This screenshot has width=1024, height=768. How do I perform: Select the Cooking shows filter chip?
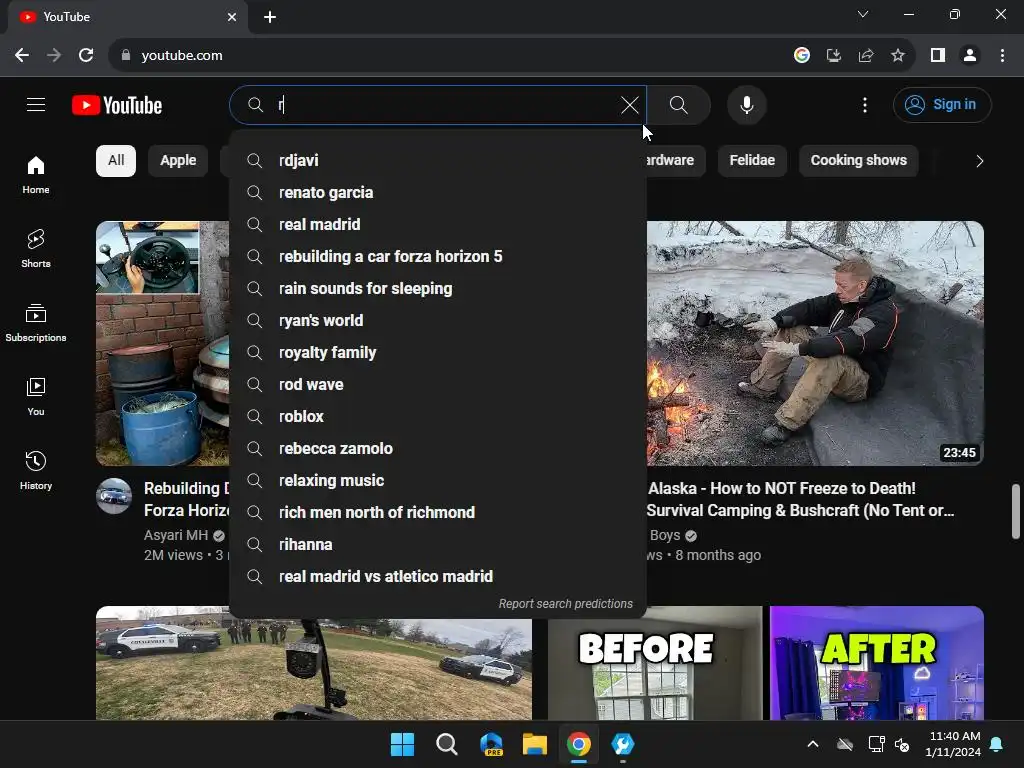point(858,161)
